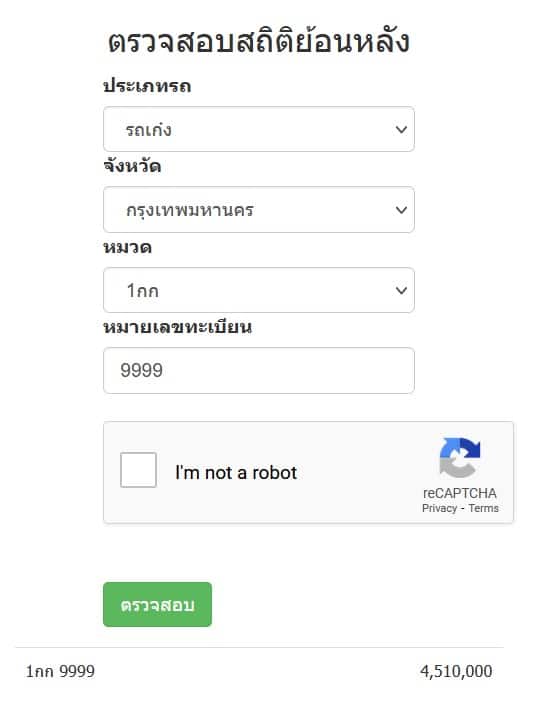Screen dimensions: 546x703
Task: Click the ประเภทรถ field label
Action: click(147, 85)
